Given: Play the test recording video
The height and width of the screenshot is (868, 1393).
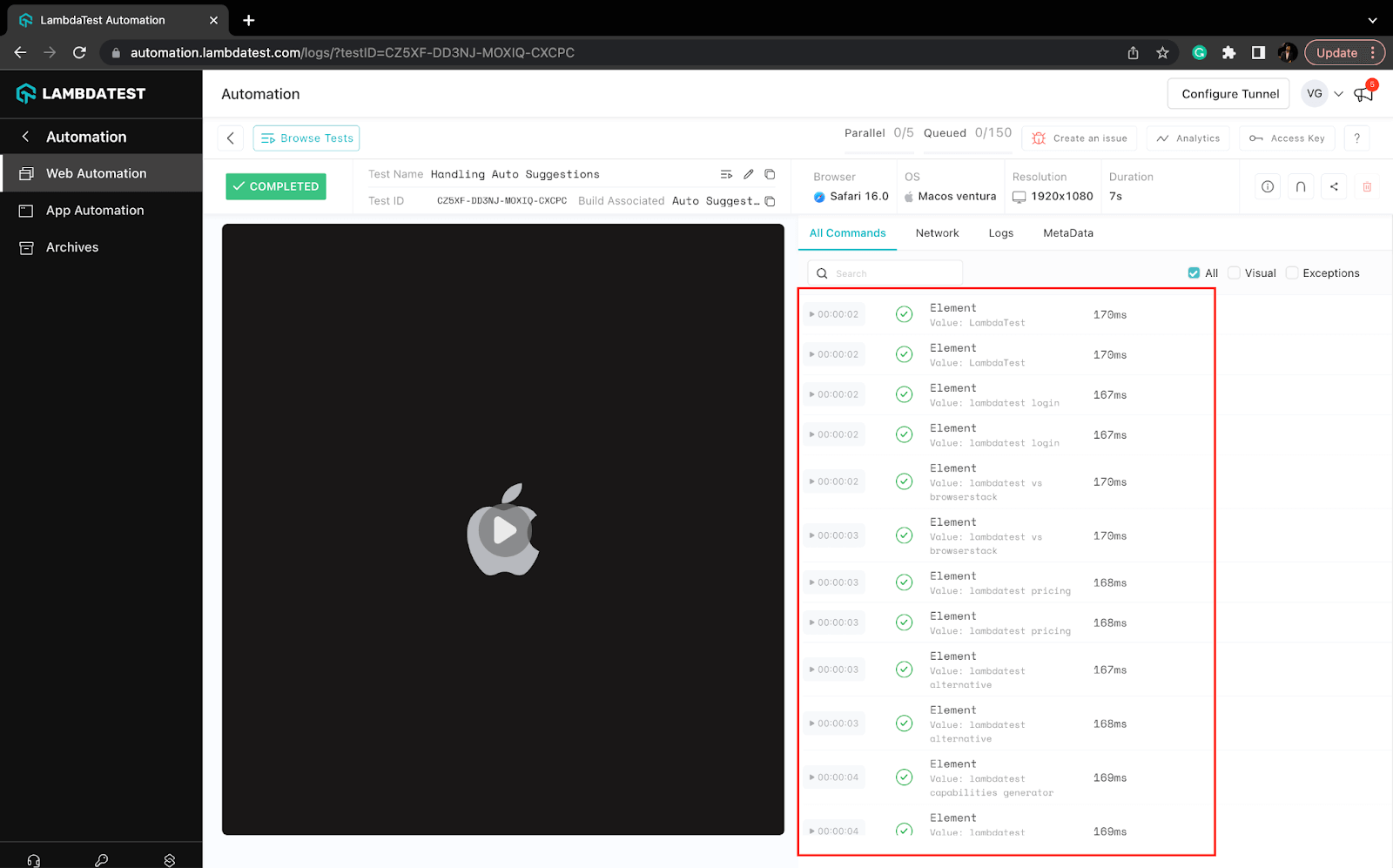Looking at the screenshot, I should pos(504,529).
